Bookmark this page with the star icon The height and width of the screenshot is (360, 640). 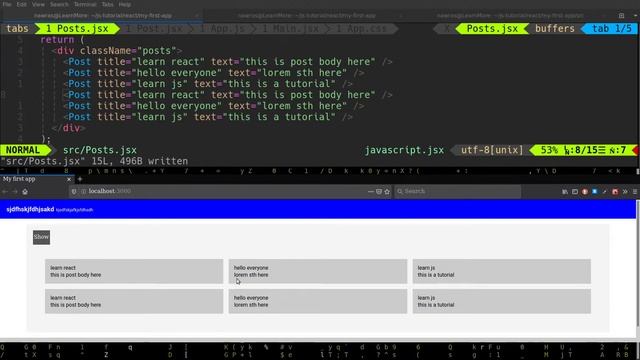387,191
